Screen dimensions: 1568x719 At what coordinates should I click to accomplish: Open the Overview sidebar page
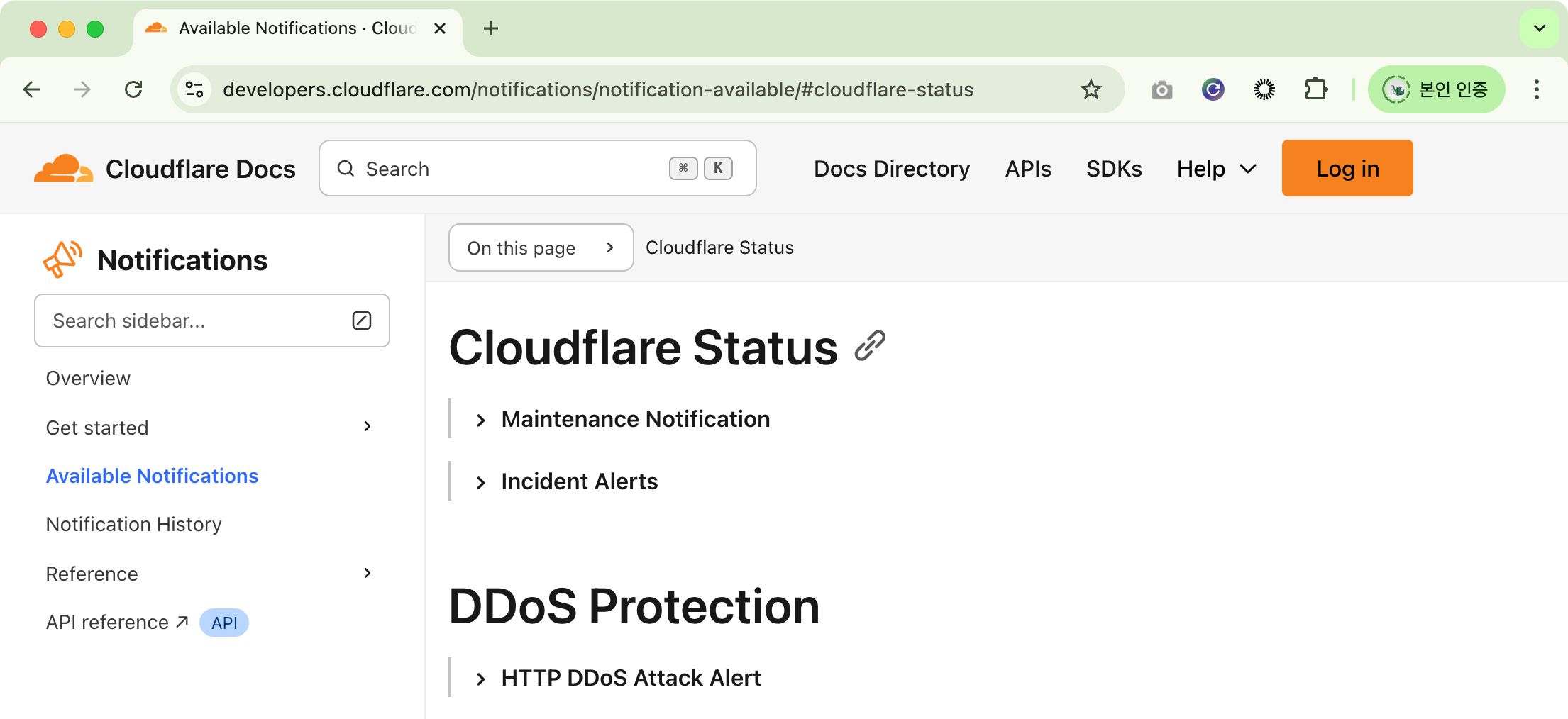pyautogui.click(x=88, y=378)
